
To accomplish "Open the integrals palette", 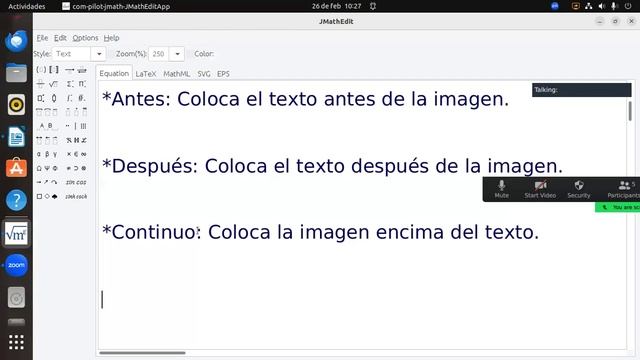I will (76, 98).
